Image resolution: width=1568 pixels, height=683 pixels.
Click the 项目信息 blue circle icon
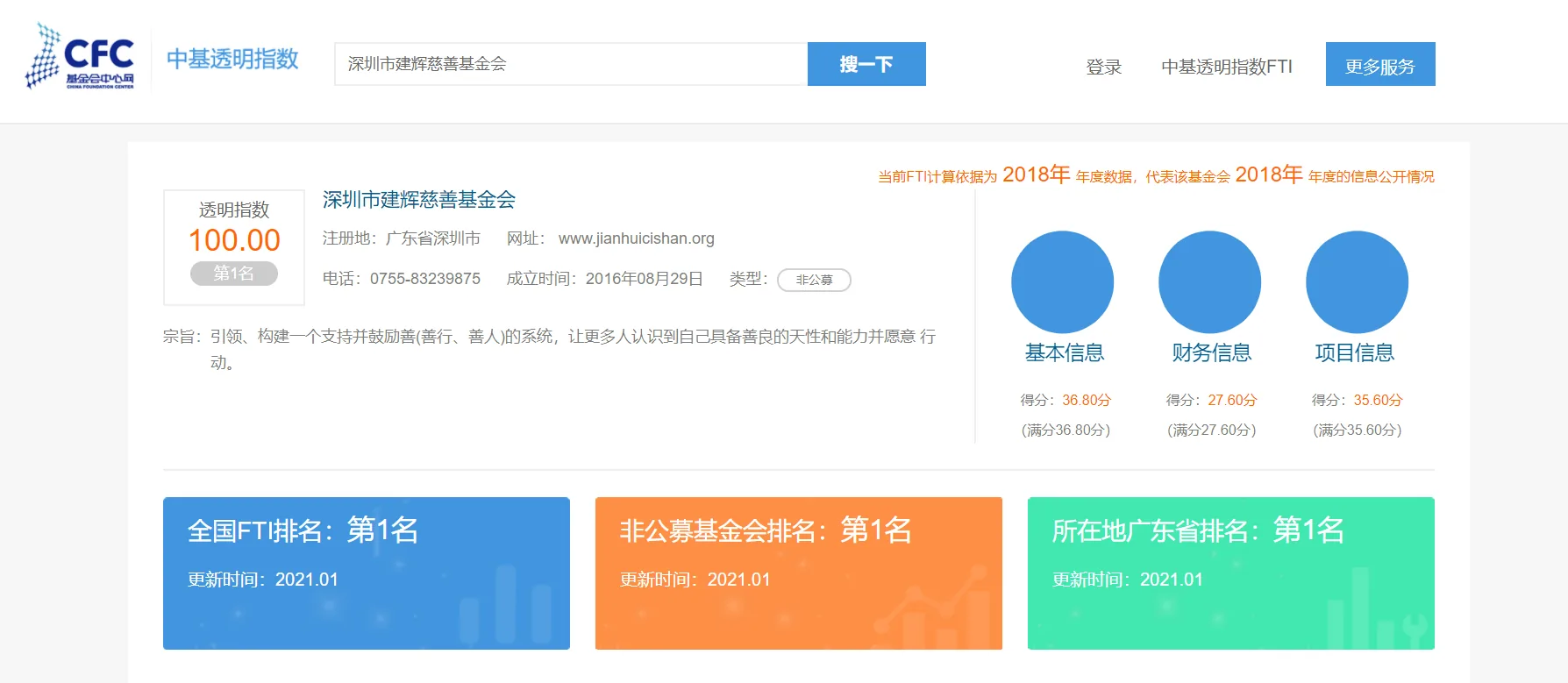click(x=1357, y=282)
